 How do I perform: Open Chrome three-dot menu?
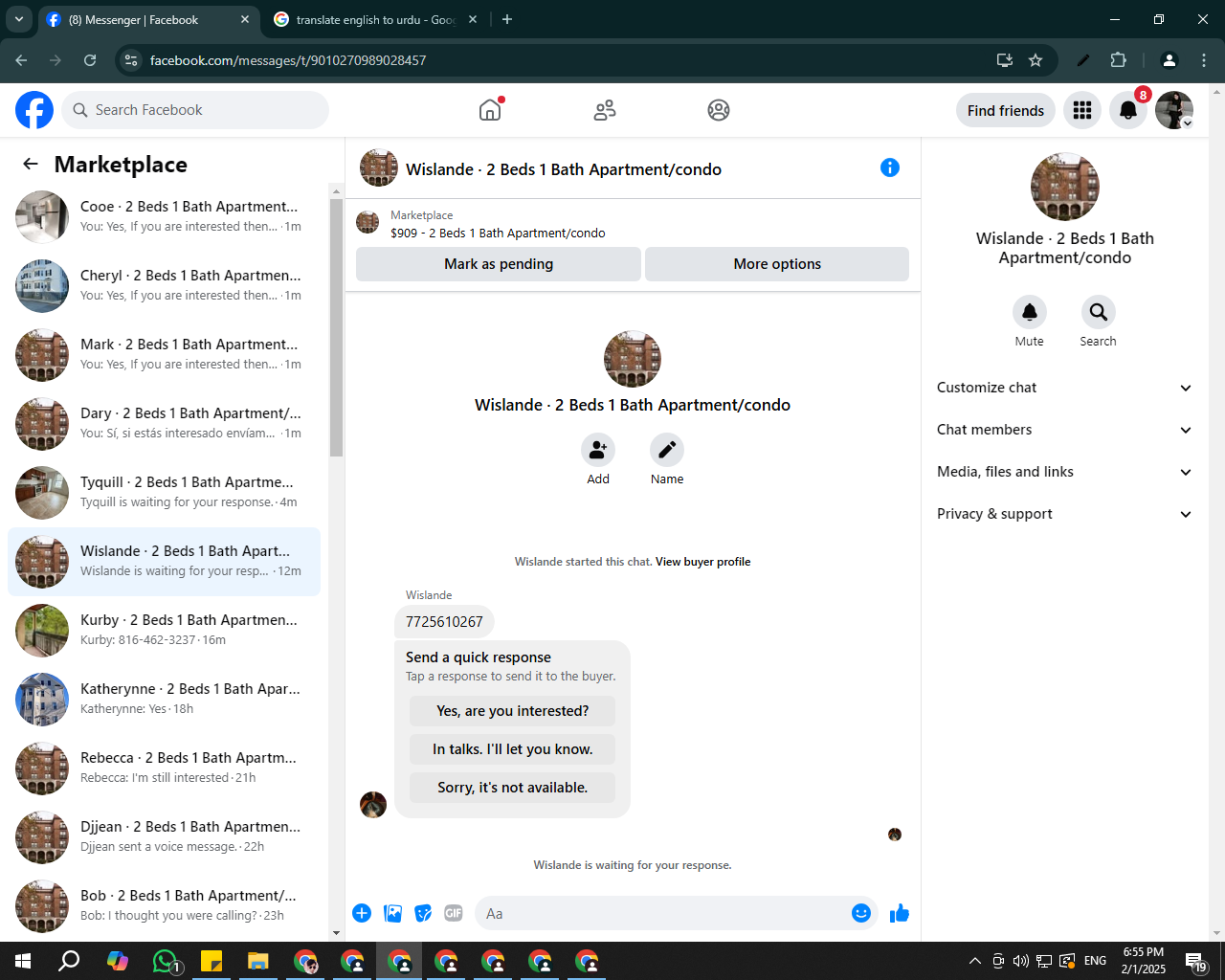(x=1204, y=60)
